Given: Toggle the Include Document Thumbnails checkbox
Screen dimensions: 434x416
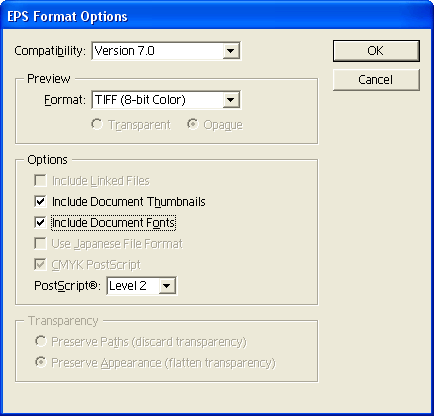Looking at the screenshot, I should click(40, 202).
